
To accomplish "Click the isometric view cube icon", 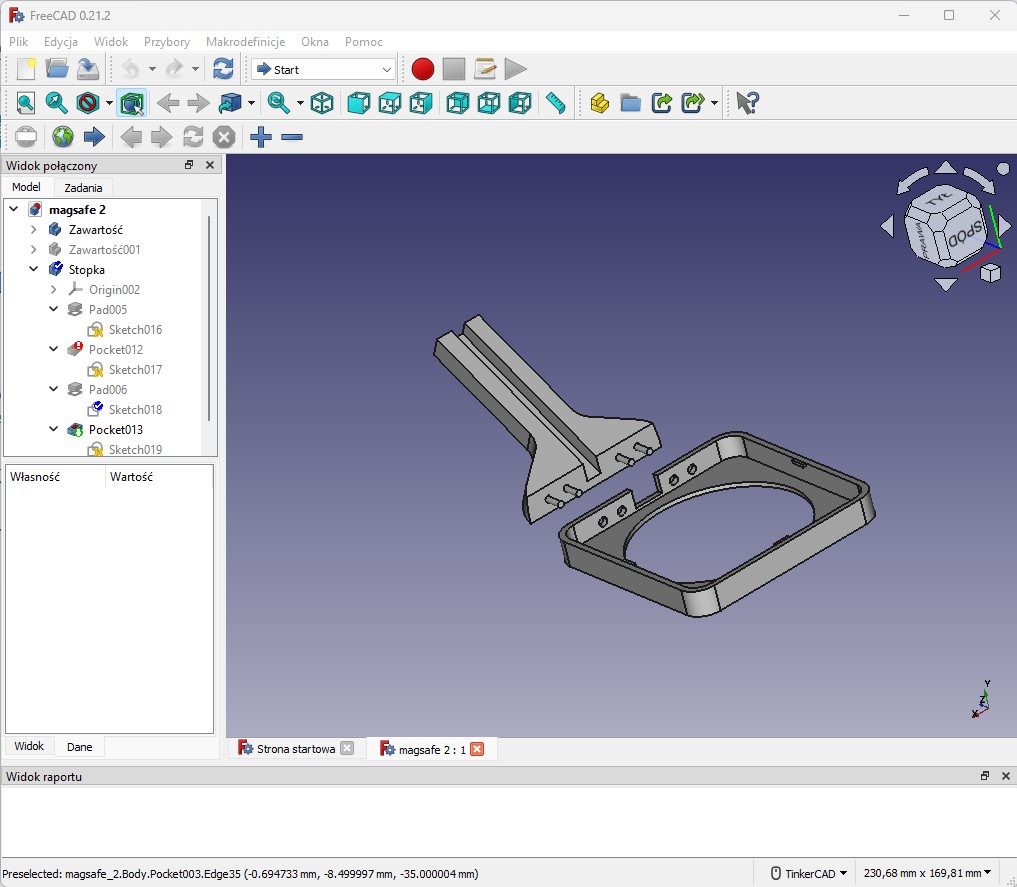I will (x=322, y=103).
